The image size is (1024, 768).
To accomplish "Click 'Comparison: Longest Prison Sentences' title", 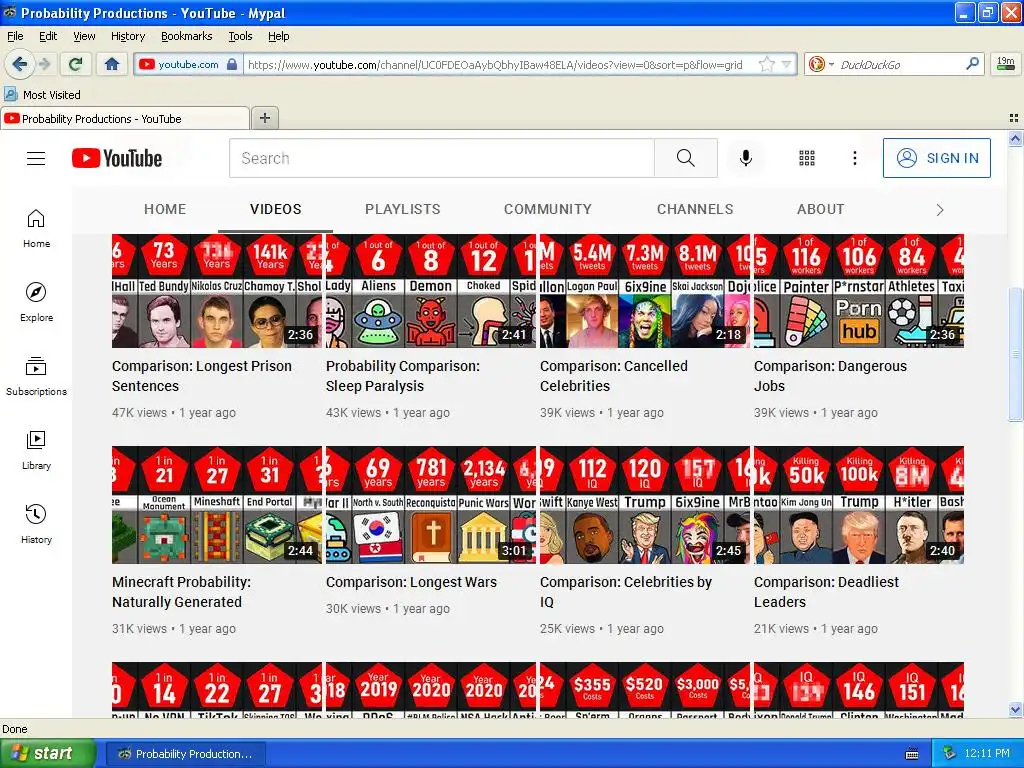I will pos(202,376).
